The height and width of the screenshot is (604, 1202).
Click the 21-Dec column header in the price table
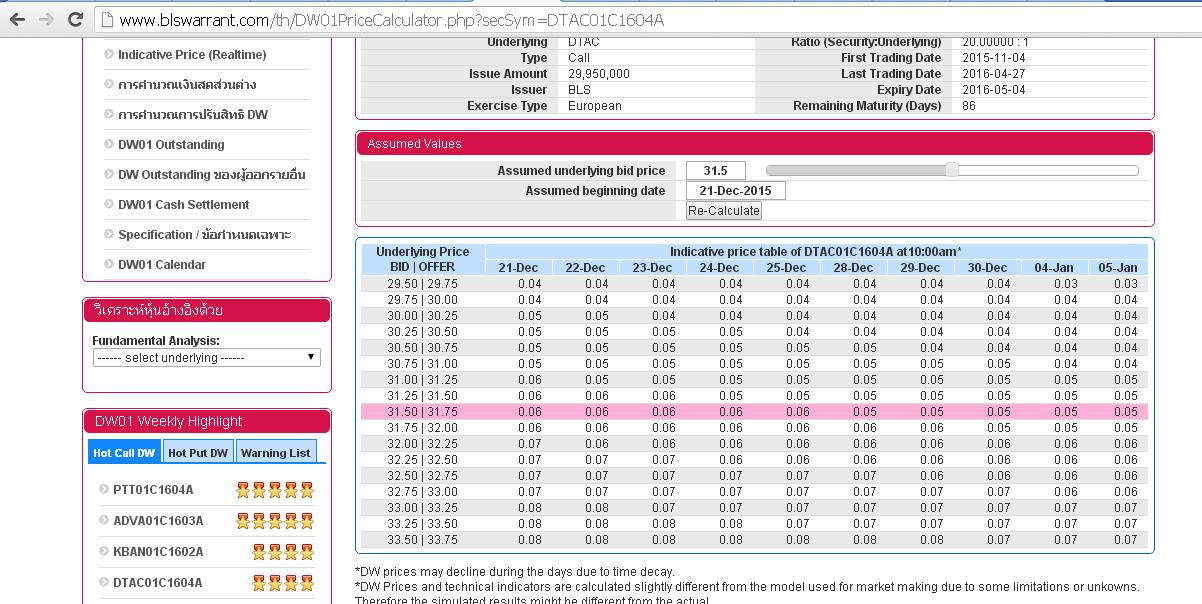pos(518,267)
